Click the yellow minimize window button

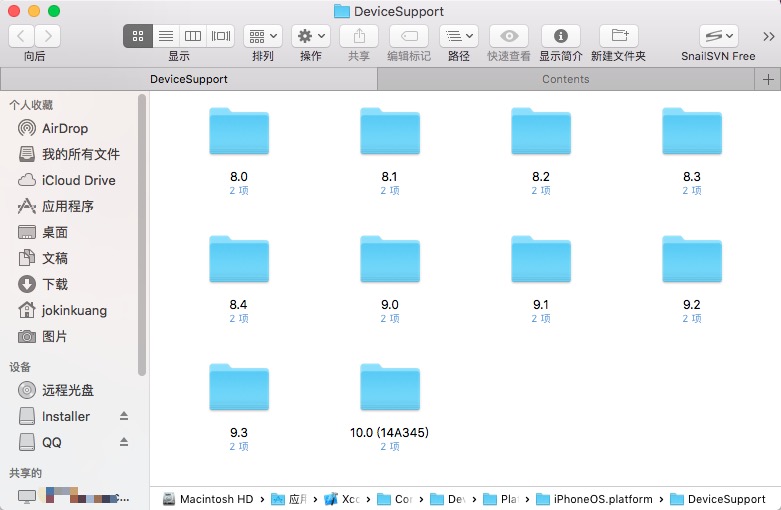pyautogui.click(x=34, y=11)
